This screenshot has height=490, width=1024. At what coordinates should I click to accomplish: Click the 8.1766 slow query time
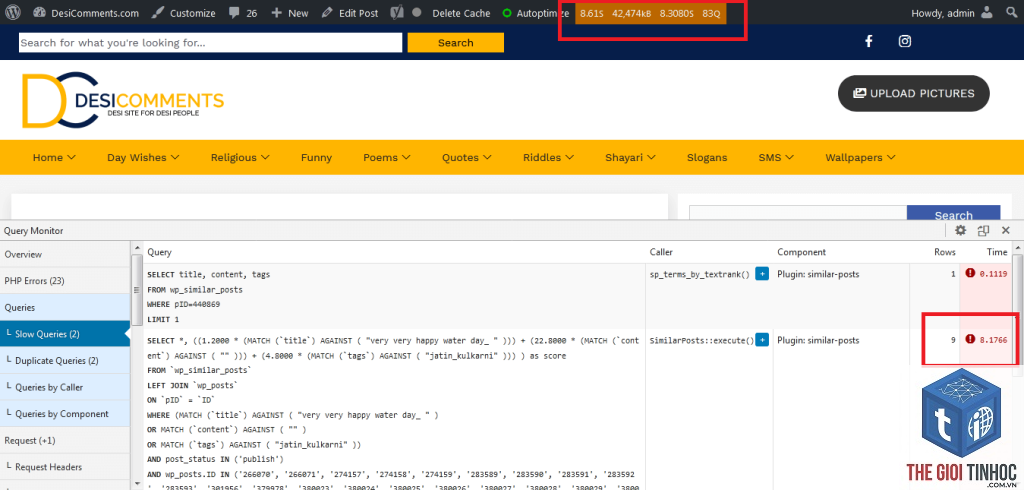[993, 339]
